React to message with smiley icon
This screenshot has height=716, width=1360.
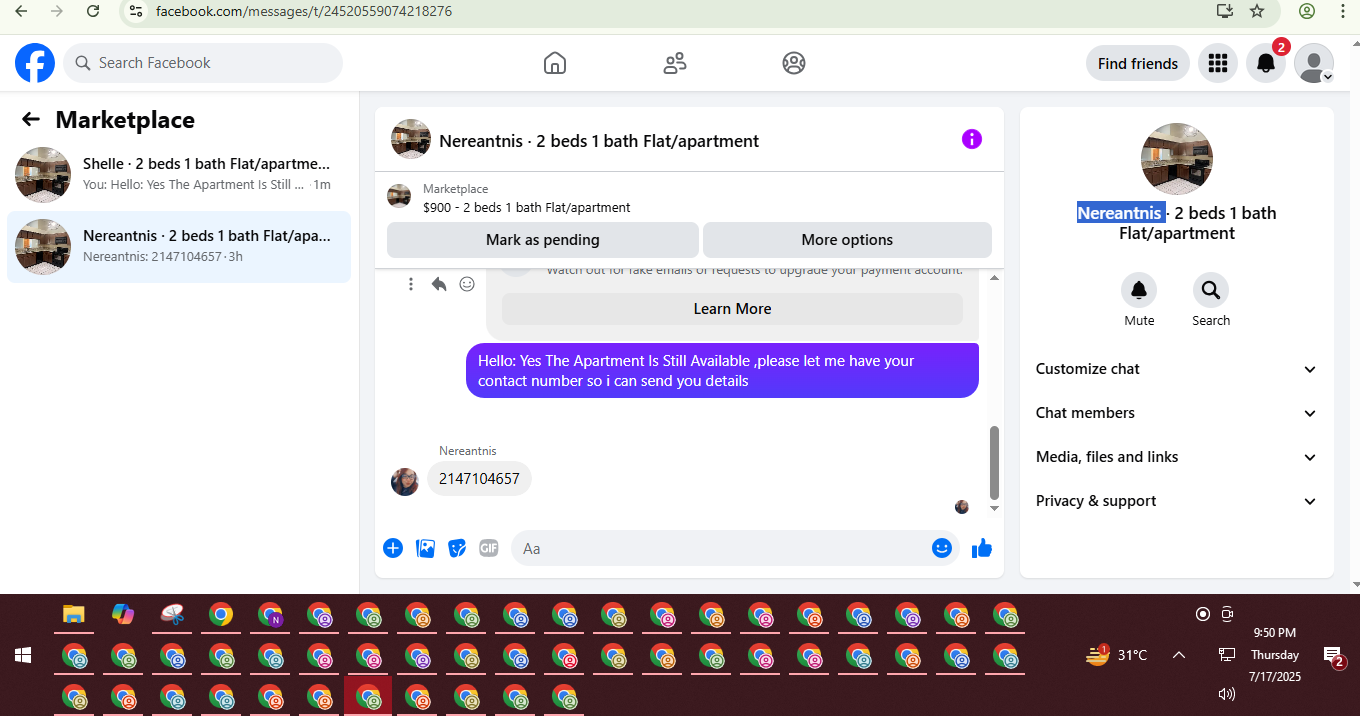click(467, 284)
